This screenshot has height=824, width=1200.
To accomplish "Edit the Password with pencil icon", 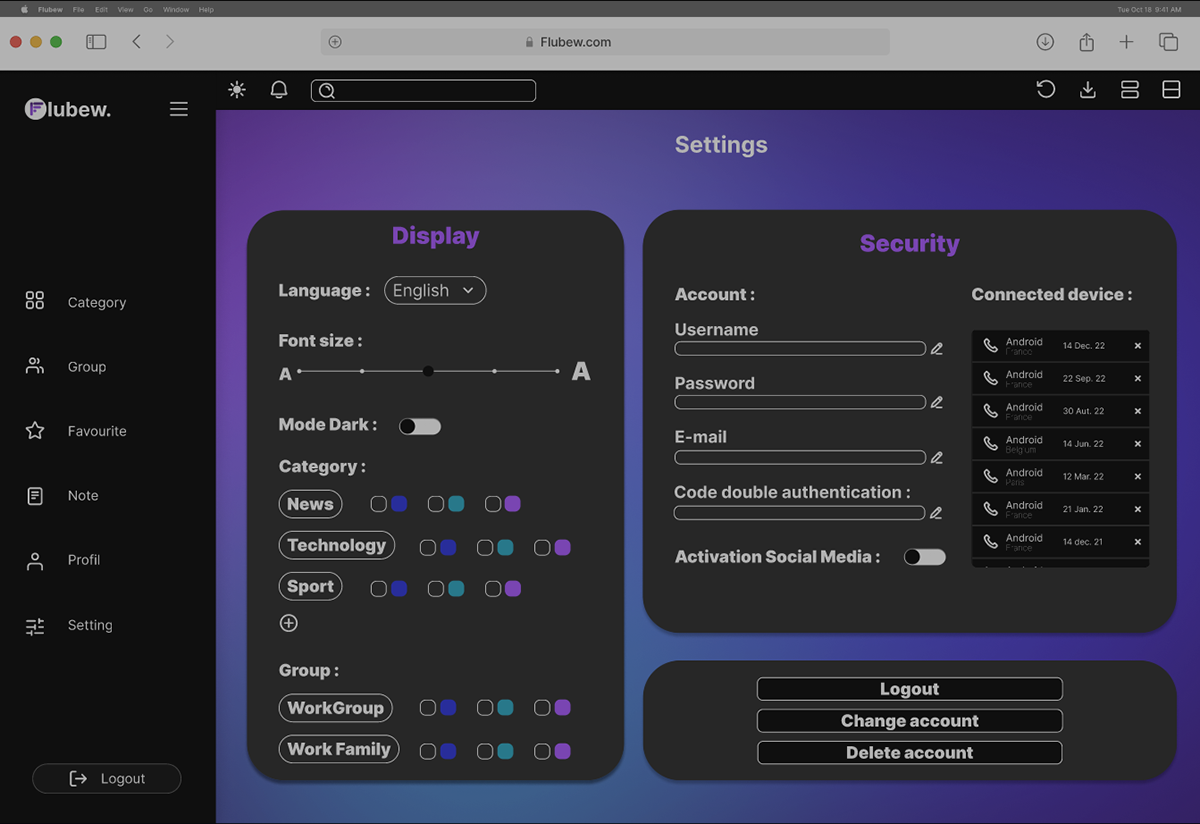I will coord(937,402).
